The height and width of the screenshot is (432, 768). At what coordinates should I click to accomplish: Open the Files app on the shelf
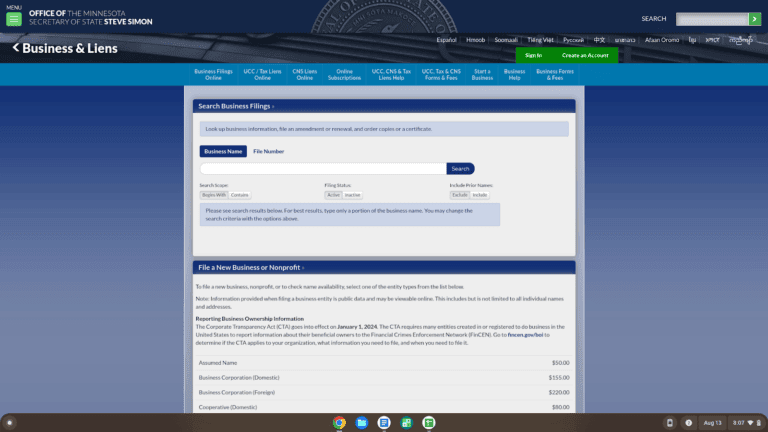click(x=361, y=423)
